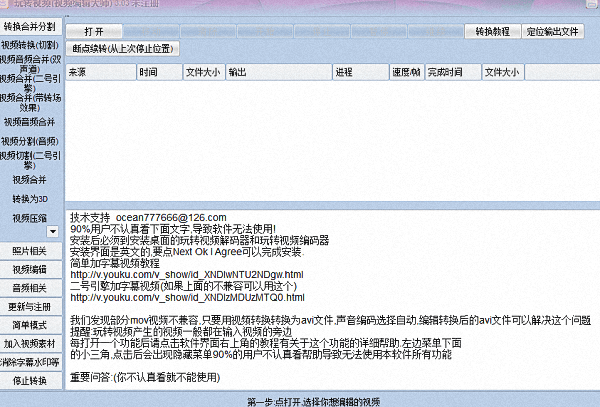This screenshot has height=407, width=600.
Task: Click the 断点续转 resume-from-last-stop button
Action: tap(122, 47)
